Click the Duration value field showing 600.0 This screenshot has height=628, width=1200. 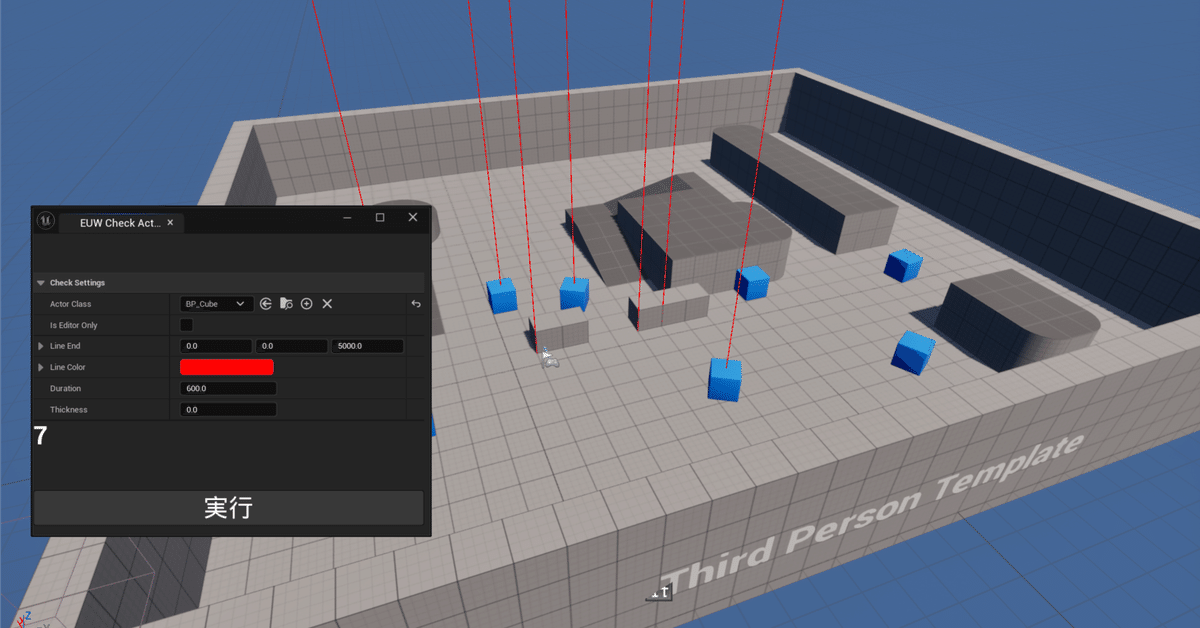coord(227,388)
